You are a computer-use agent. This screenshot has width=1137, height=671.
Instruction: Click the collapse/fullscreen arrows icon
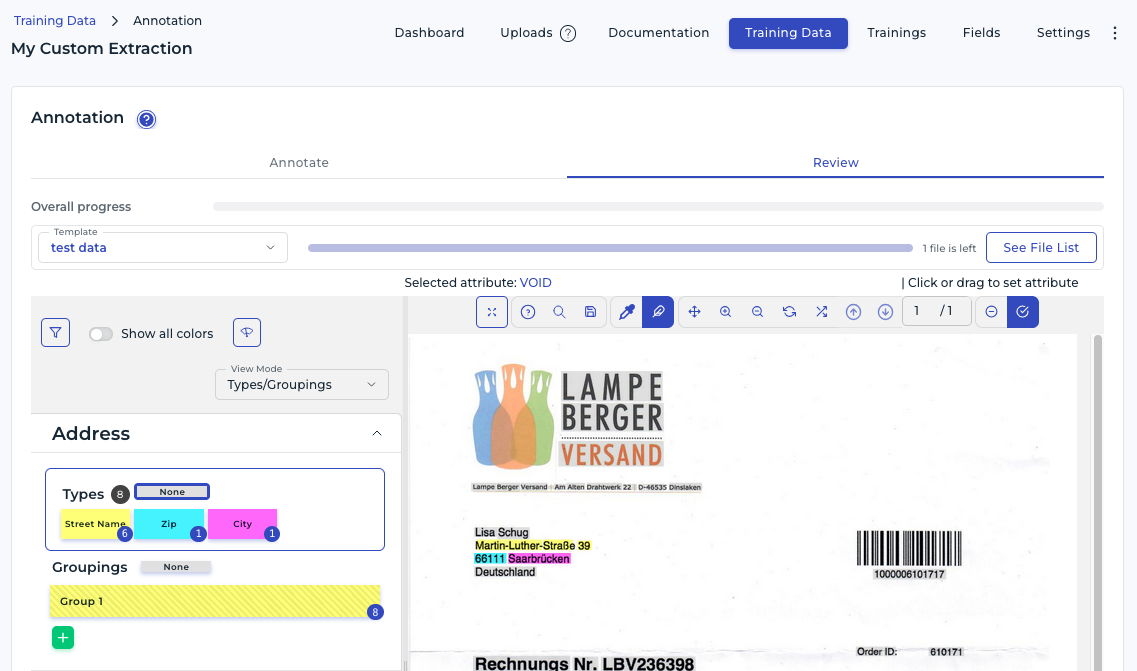pyautogui.click(x=492, y=312)
